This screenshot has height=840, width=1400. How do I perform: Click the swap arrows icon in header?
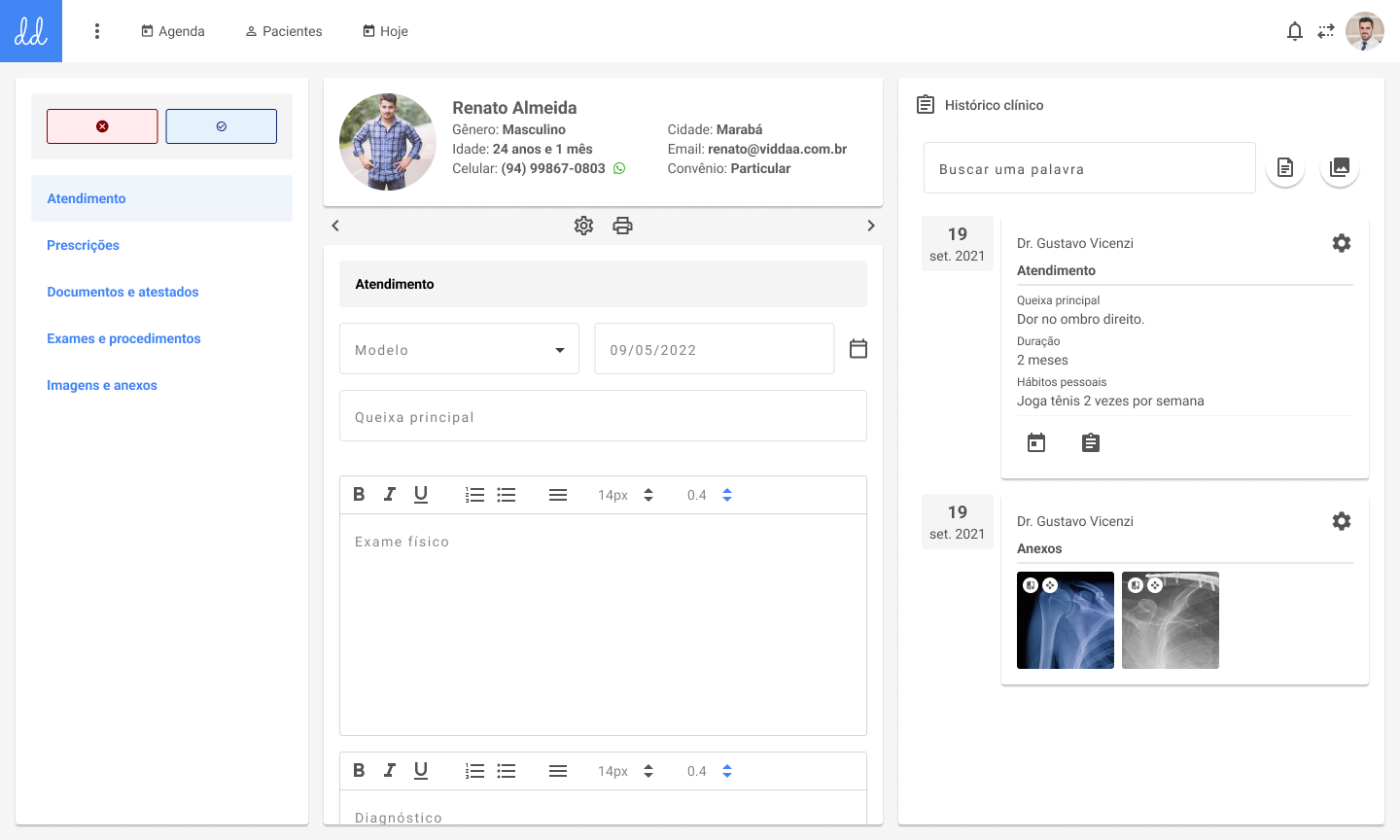click(1325, 31)
